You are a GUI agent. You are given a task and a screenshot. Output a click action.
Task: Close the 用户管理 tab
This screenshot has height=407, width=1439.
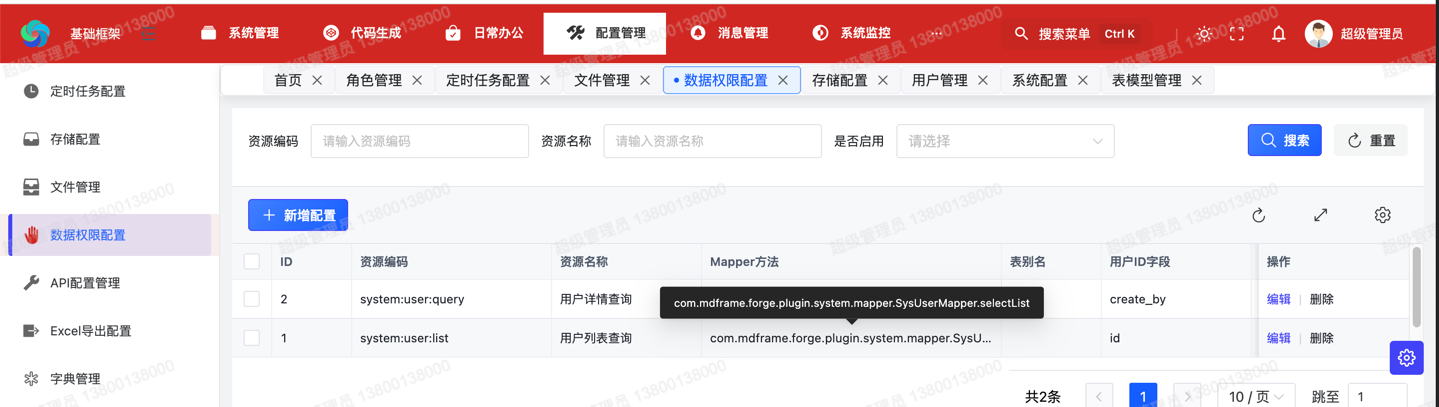[x=983, y=80]
